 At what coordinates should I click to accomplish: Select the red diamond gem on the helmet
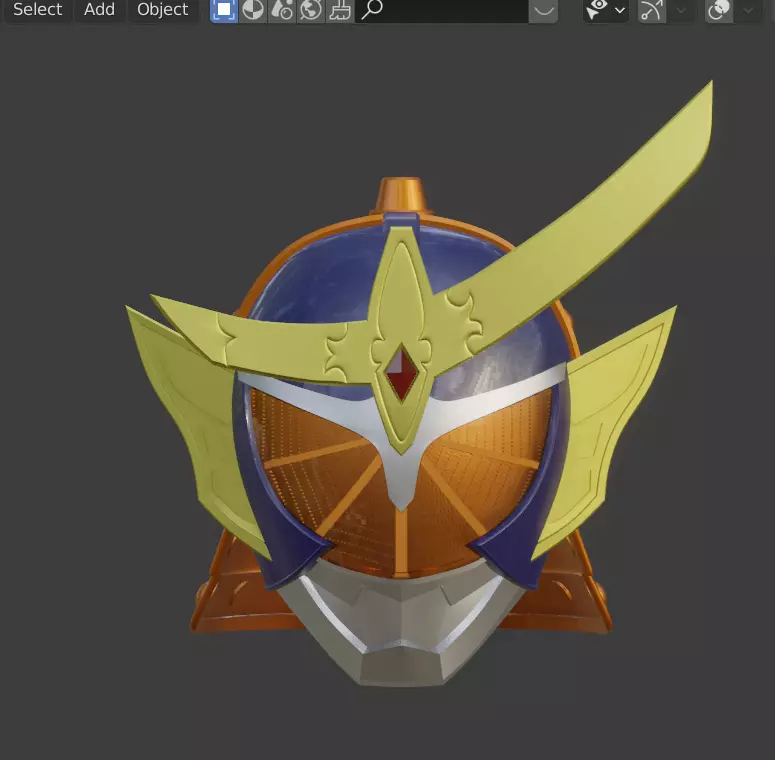(x=401, y=373)
